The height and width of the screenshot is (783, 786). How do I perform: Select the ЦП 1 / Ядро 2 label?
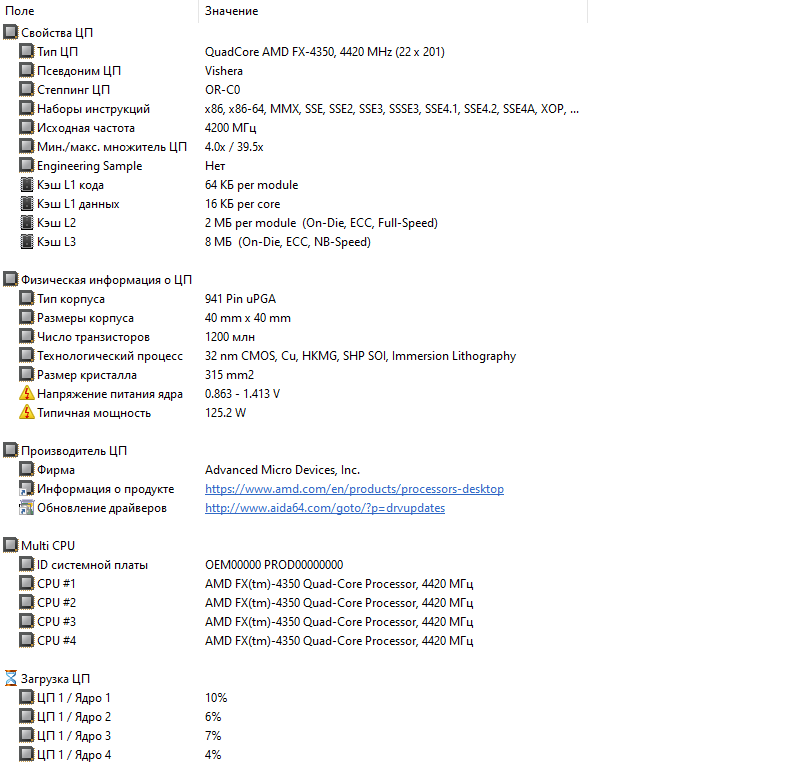tap(74, 717)
